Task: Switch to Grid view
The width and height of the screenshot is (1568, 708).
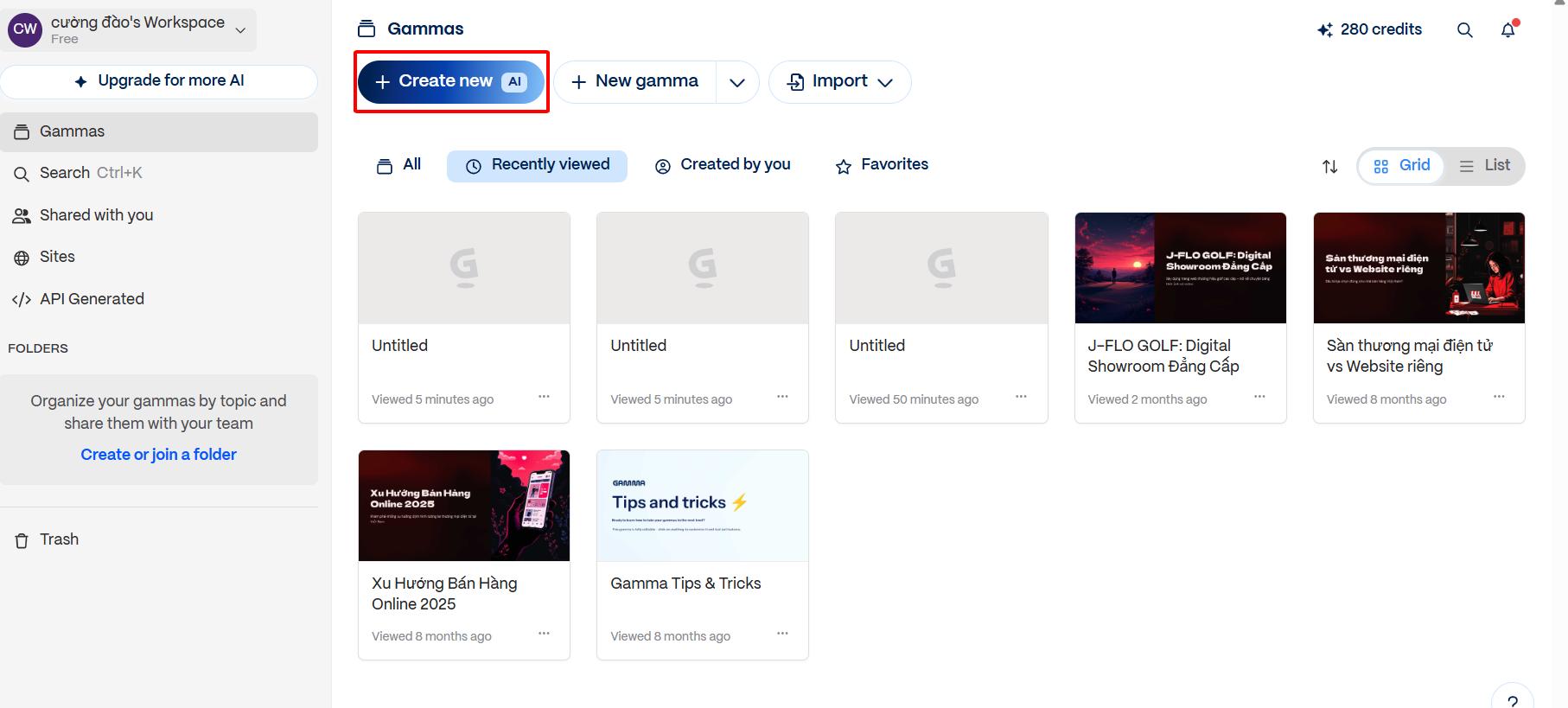Action: 1401,166
